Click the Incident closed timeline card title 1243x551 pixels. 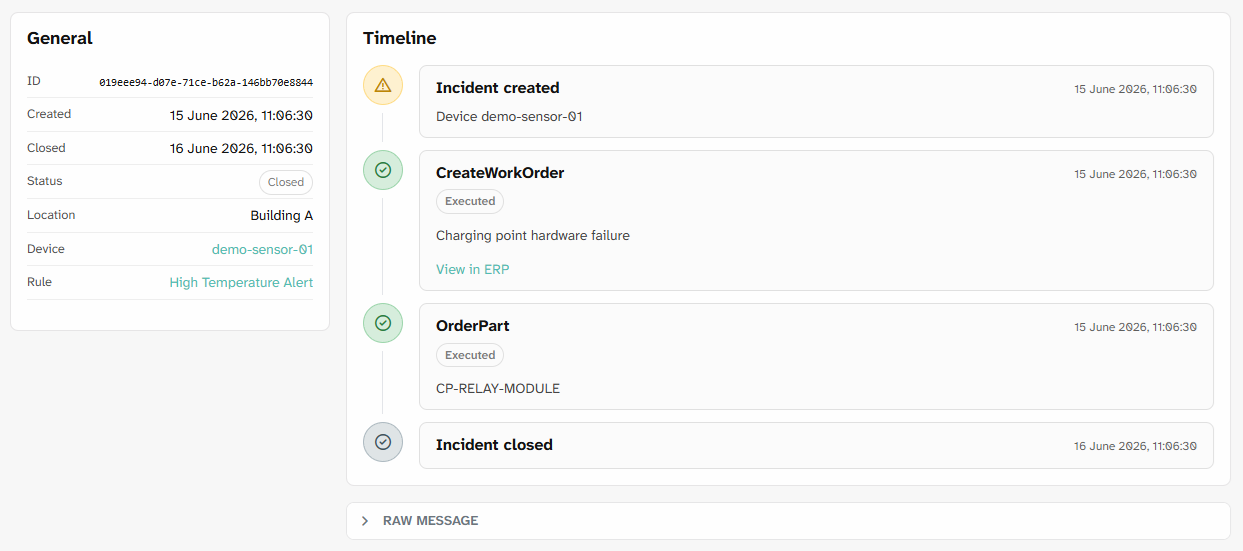click(494, 445)
